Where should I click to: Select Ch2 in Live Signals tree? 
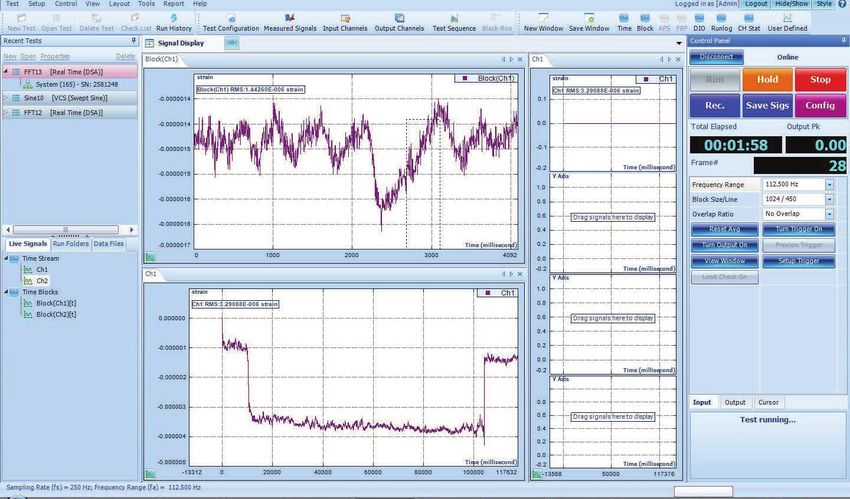pyautogui.click(x=42, y=281)
